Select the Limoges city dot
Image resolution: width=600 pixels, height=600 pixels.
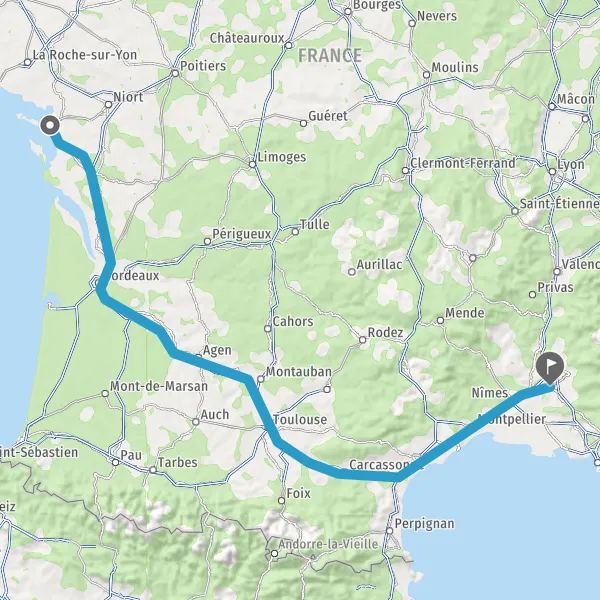point(253,165)
